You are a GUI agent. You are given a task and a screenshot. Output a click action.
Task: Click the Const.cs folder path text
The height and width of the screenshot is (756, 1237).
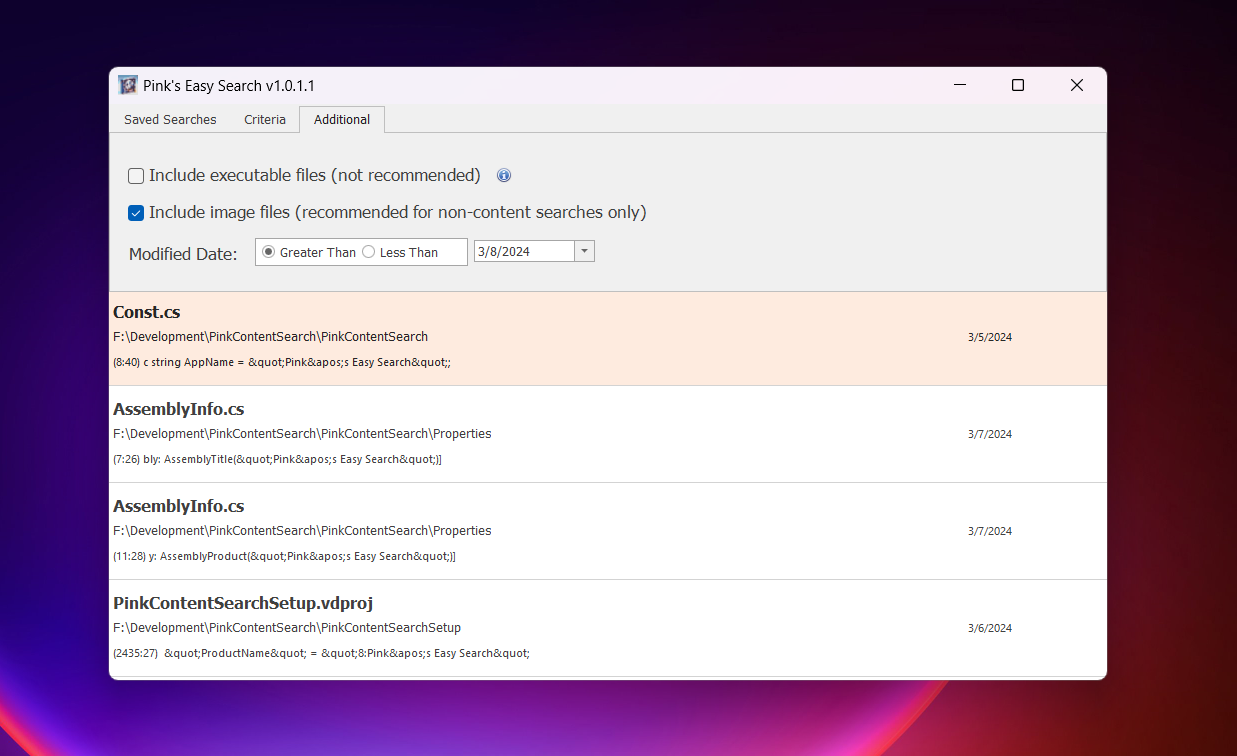pyautogui.click(x=270, y=337)
